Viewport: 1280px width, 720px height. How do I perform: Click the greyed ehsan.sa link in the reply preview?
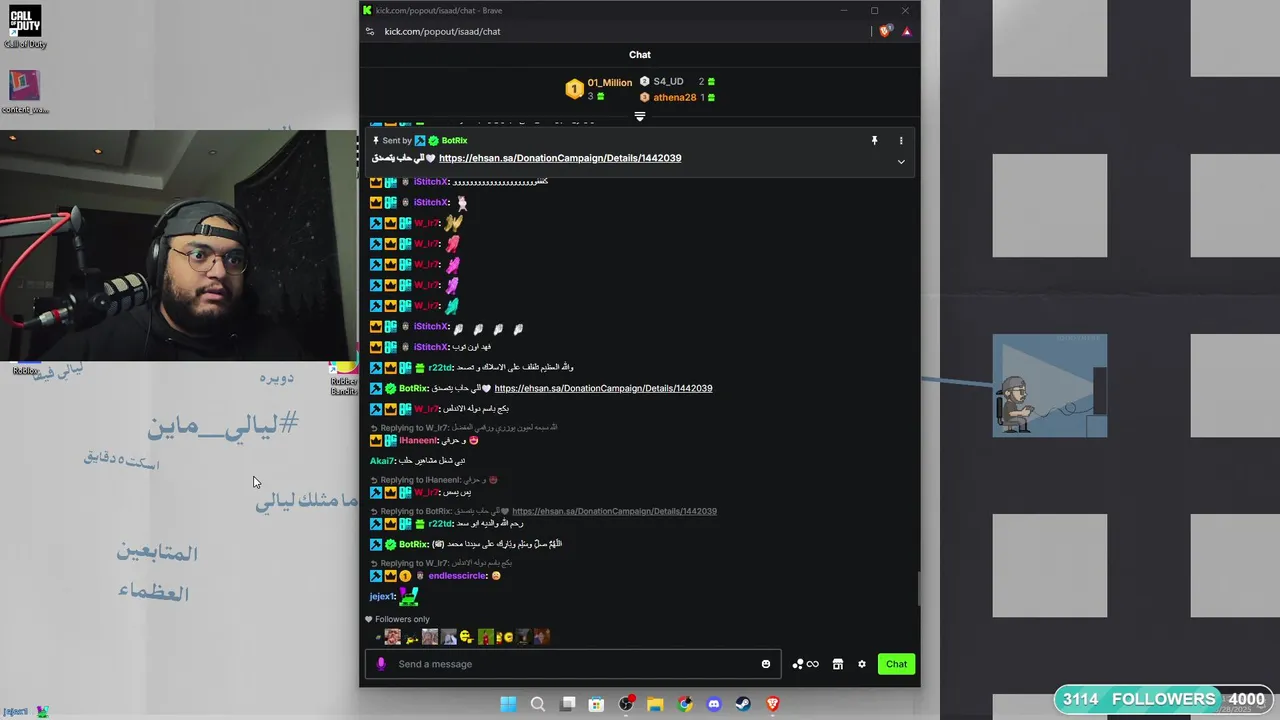(614, 511)
